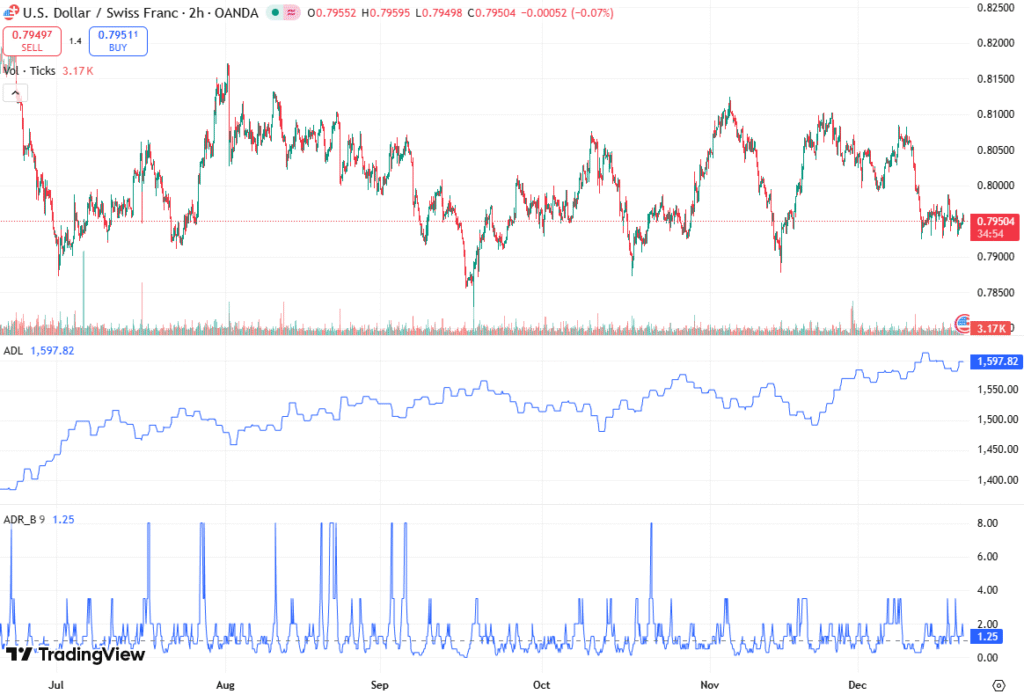Click the pink data status wave icon
This screenshot has height=694, width=1024.
290,12
